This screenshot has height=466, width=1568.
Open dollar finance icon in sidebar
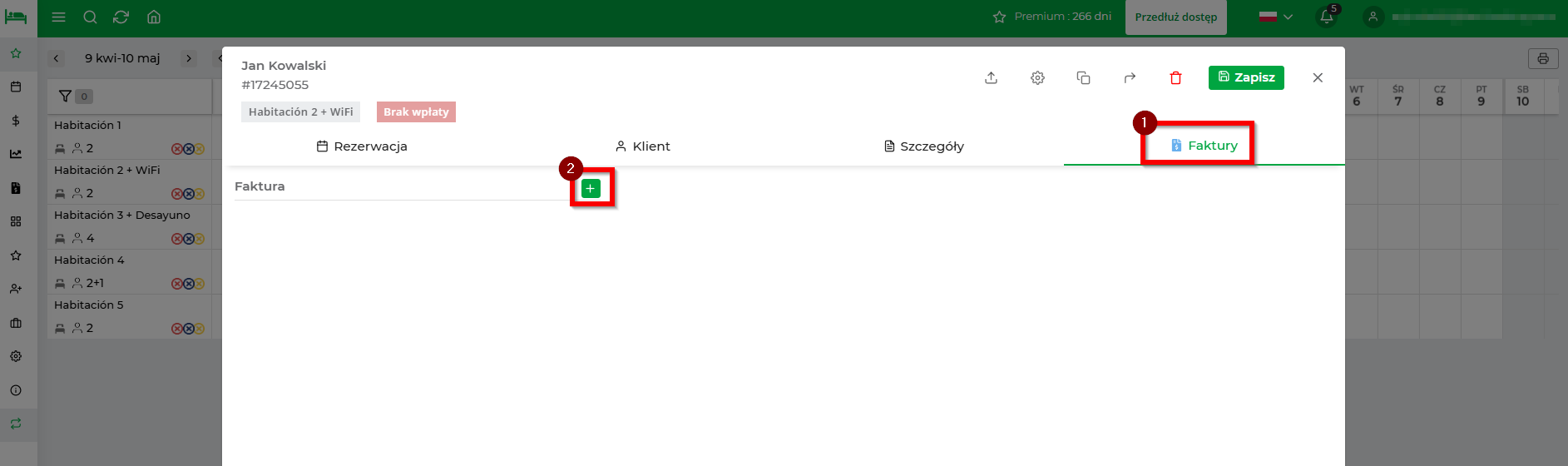16,121
